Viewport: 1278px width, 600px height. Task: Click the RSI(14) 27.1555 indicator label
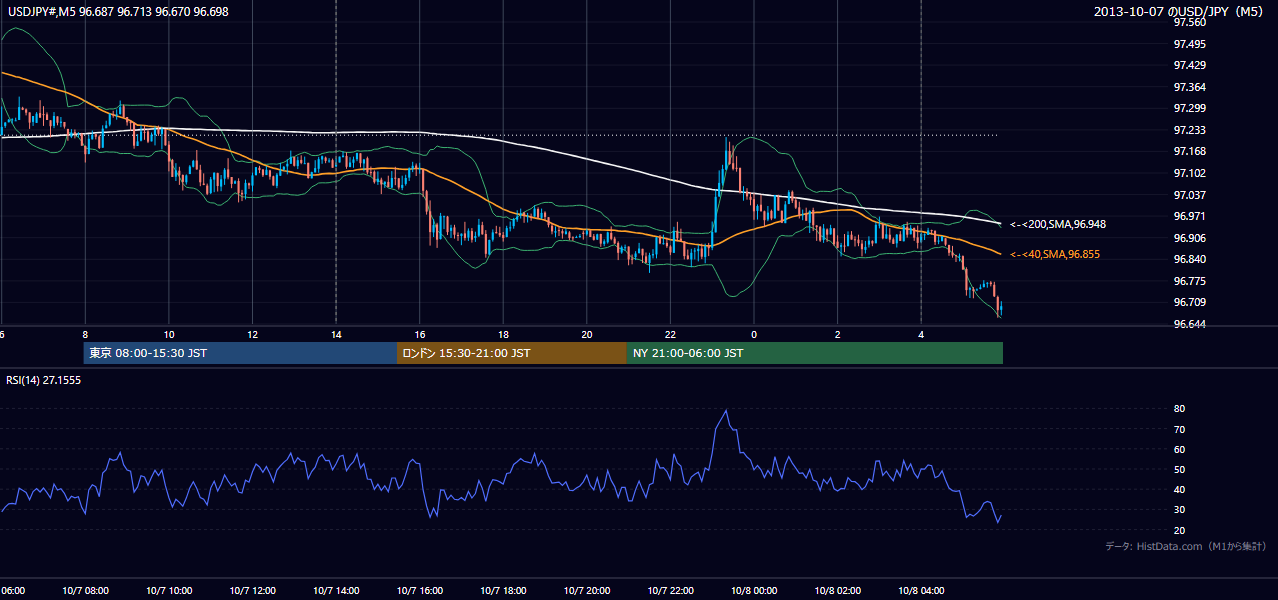(x=44, y=380)
